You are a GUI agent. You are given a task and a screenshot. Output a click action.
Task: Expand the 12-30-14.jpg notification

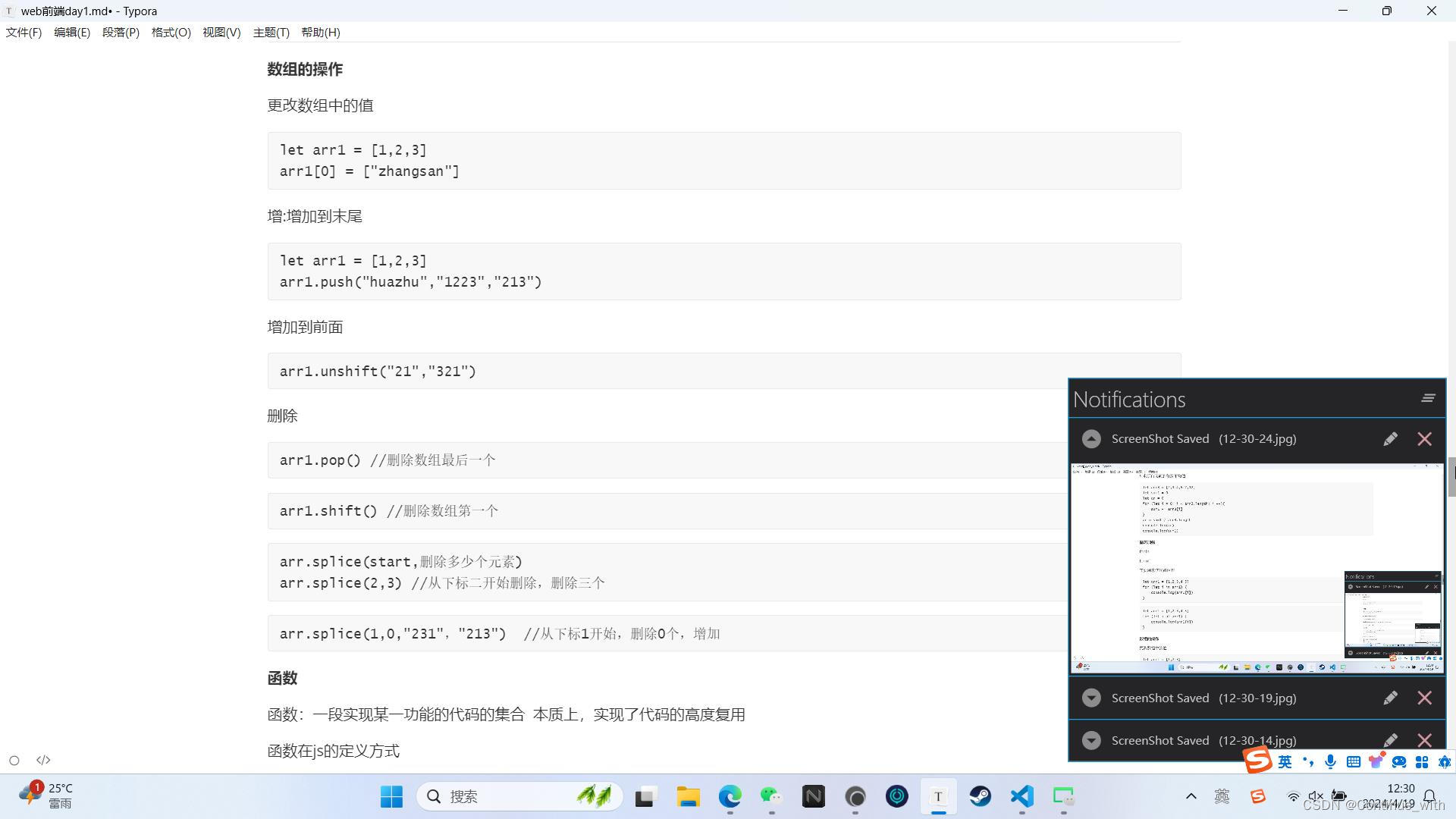pos(1091,740)
